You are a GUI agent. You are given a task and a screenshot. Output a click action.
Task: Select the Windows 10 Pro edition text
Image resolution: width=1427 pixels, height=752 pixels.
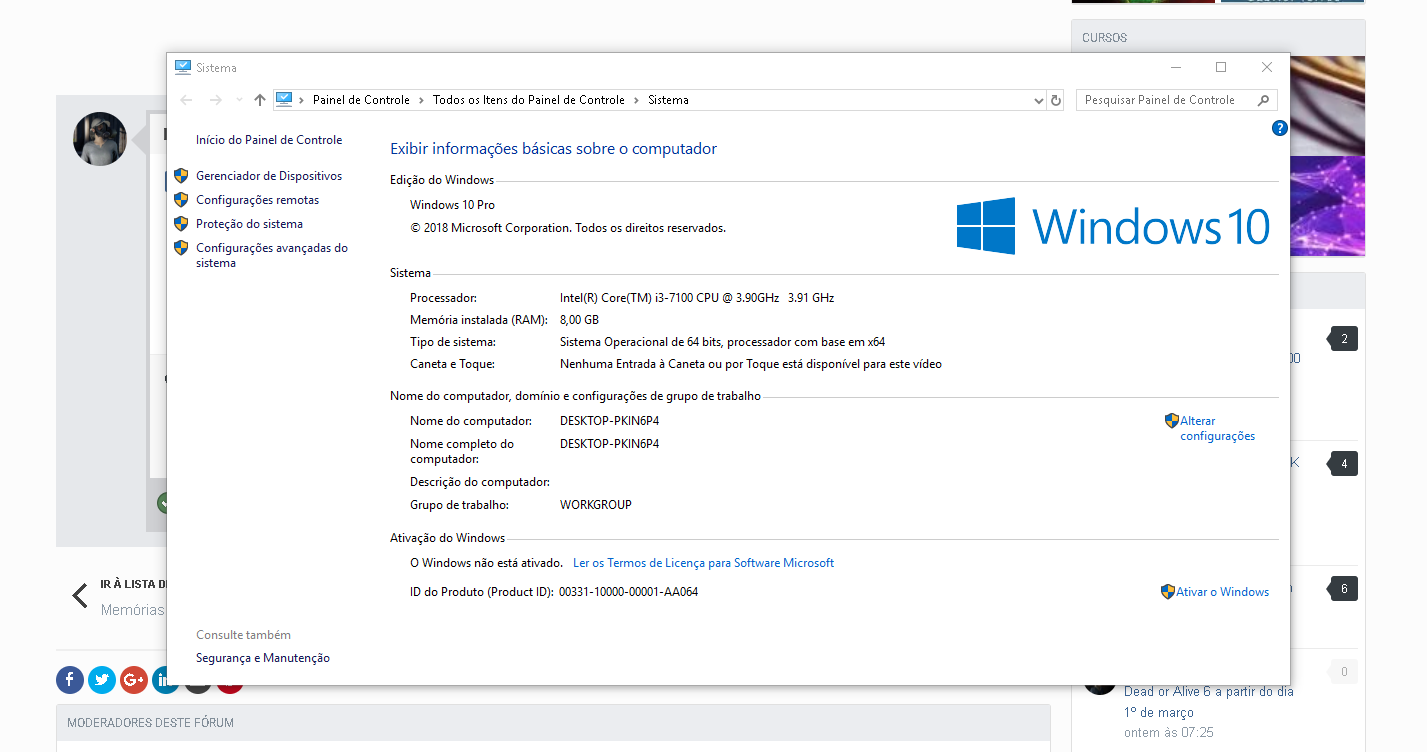452,205
